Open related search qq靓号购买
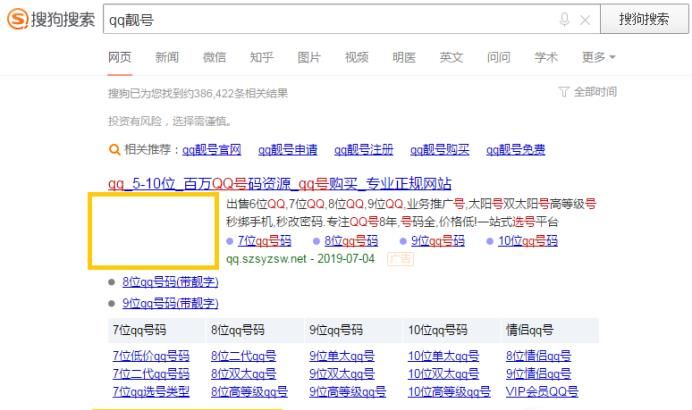The height and width of the screenshot is (410, 692). (440, 150)
